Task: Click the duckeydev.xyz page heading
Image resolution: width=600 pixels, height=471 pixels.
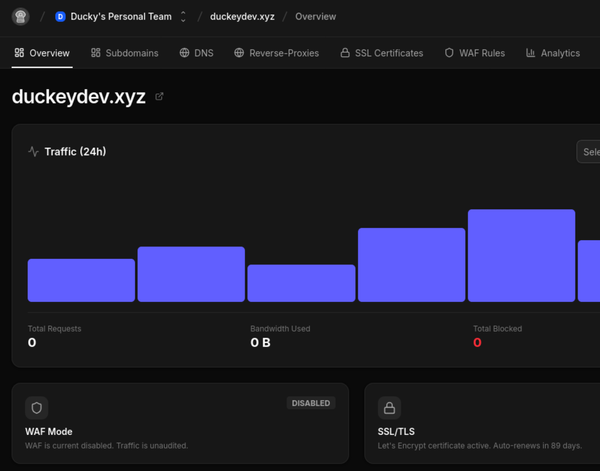Action: tap(79, 97)
